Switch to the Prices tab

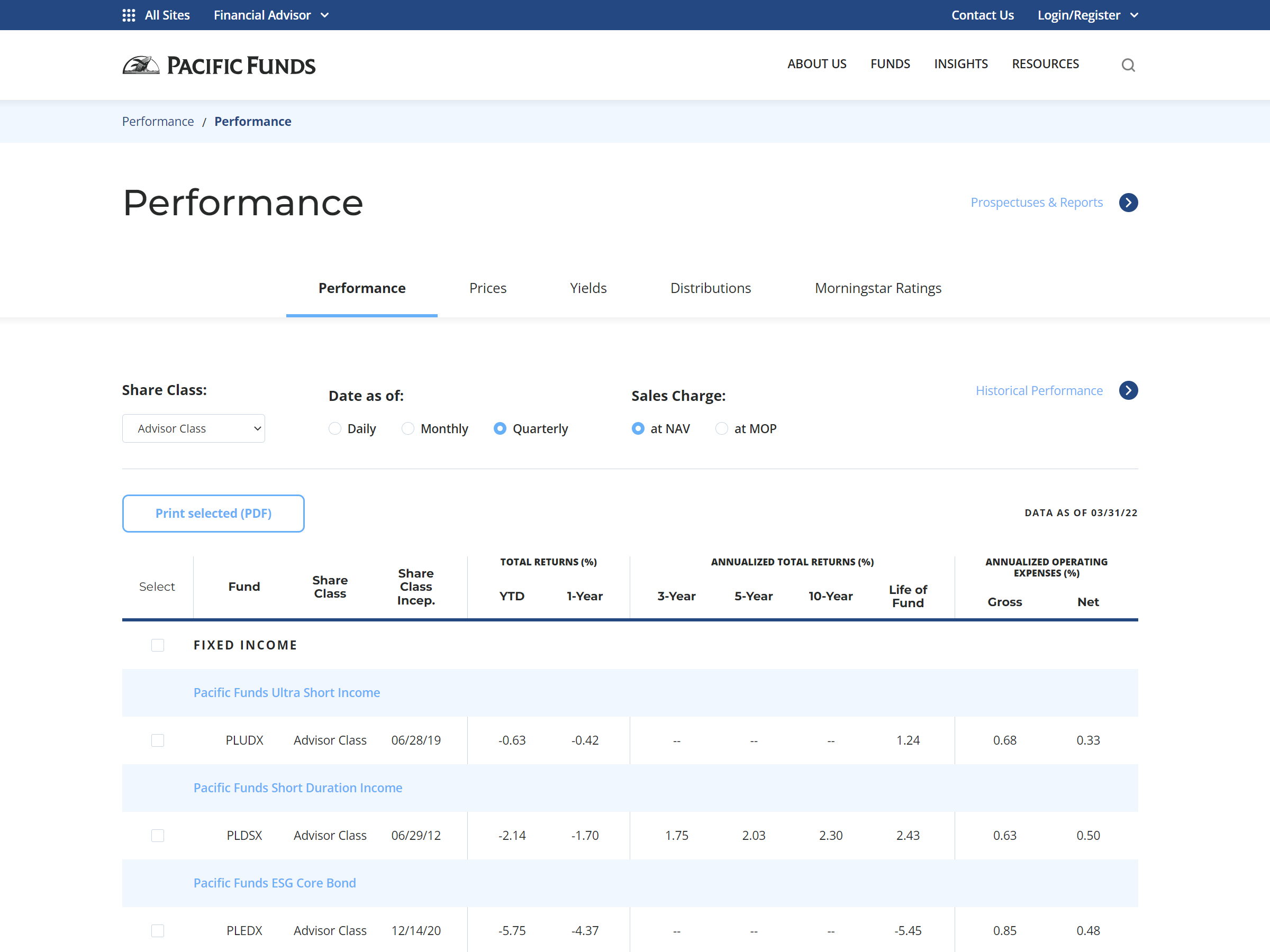point(487,288)
